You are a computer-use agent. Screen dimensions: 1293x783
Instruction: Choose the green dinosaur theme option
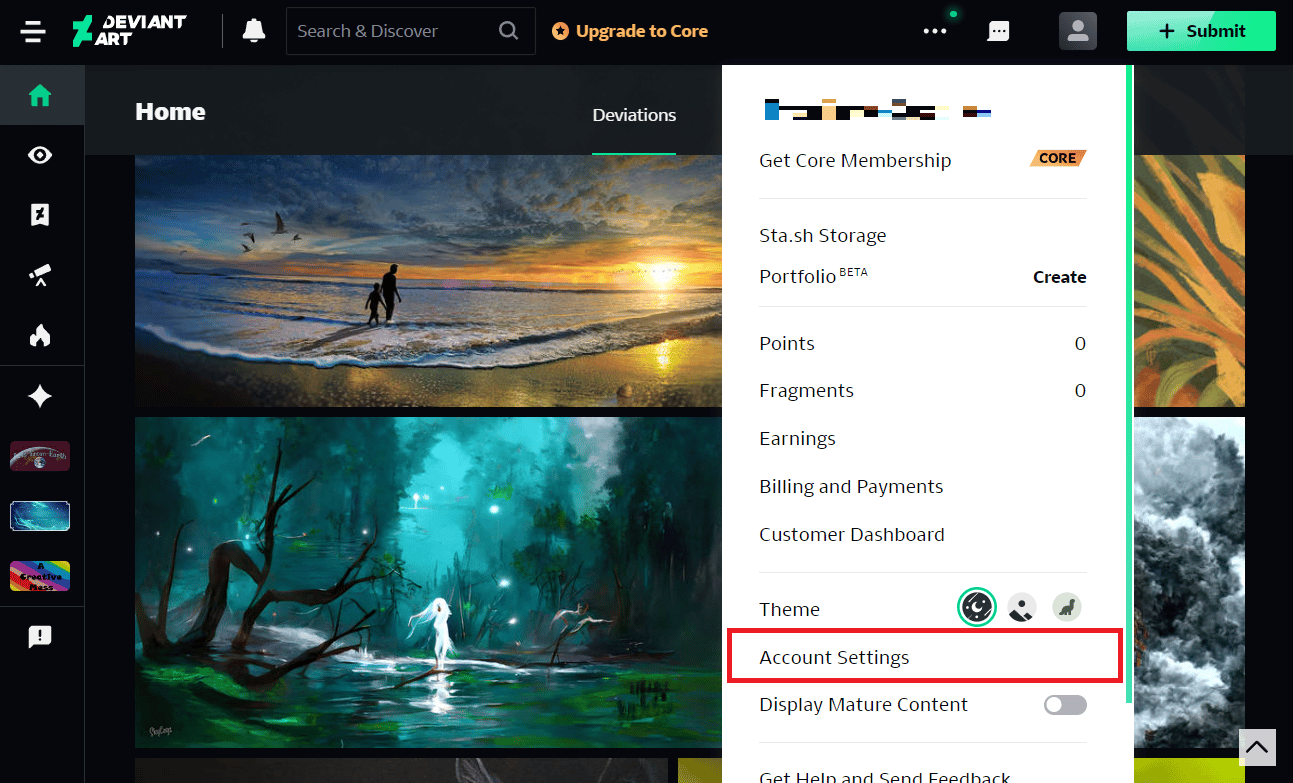pyautogui.click(x=1067, y=607)
